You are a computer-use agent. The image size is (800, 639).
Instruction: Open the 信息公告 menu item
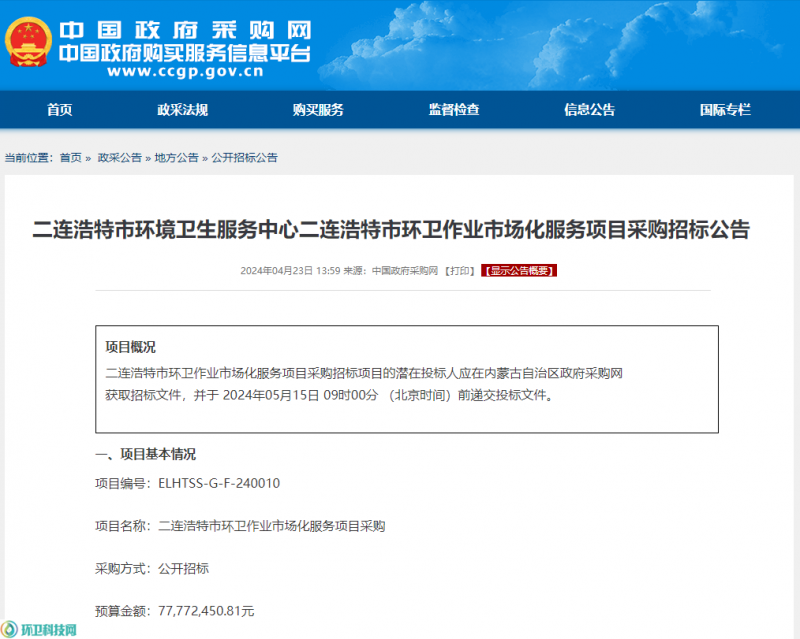(589, 110)
